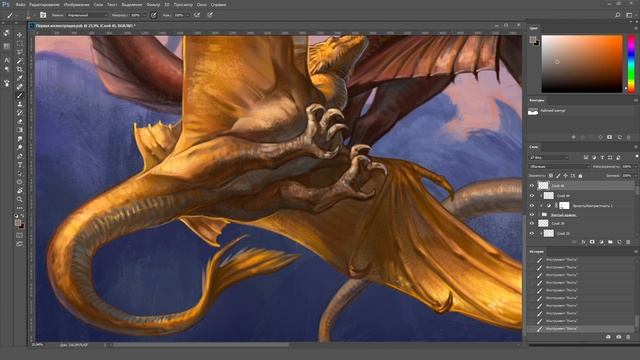
Task: Delete layer using Layers panel trash icon
Action: [628, 242]
